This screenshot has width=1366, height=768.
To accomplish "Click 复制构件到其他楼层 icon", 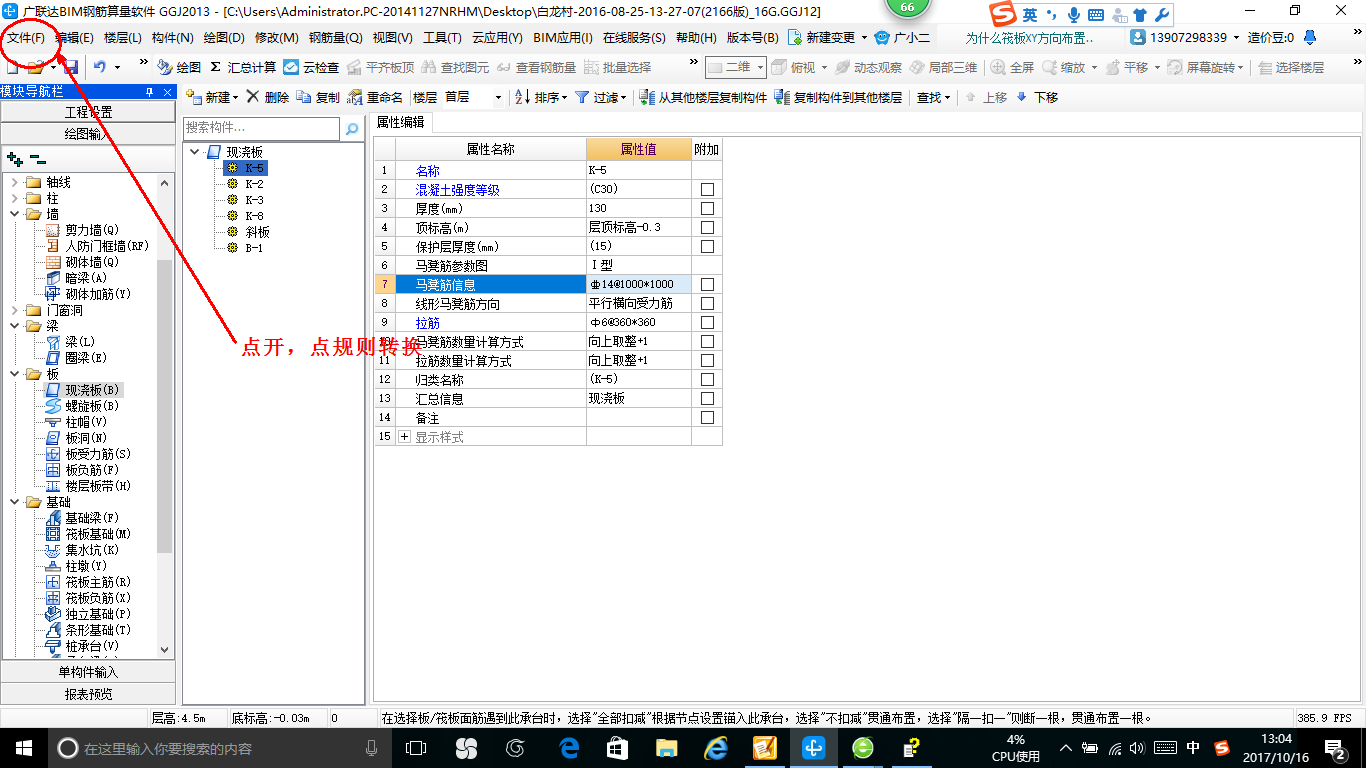I will pos(838,97).
